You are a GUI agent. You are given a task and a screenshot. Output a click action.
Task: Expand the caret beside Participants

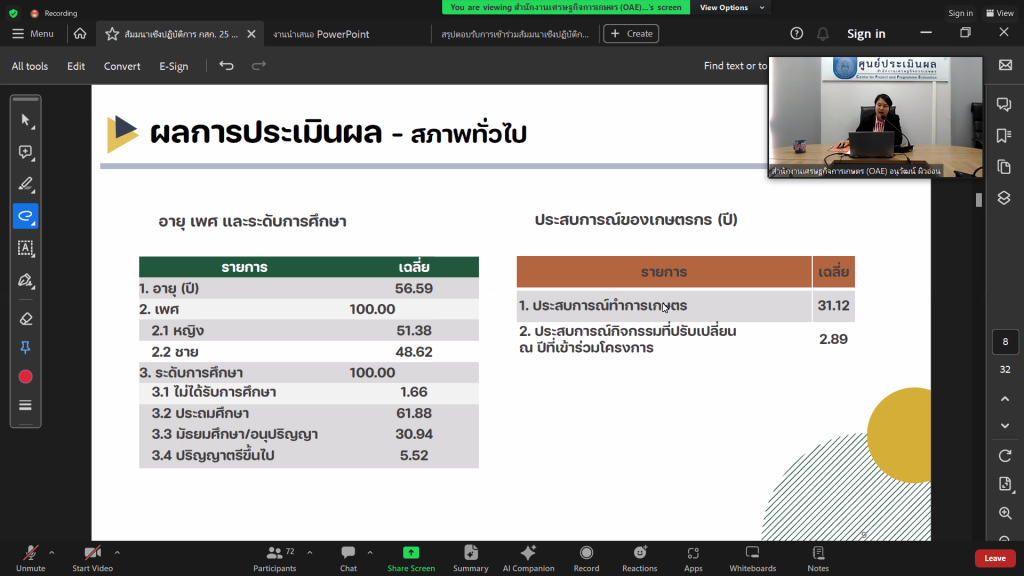pos(310,553)
